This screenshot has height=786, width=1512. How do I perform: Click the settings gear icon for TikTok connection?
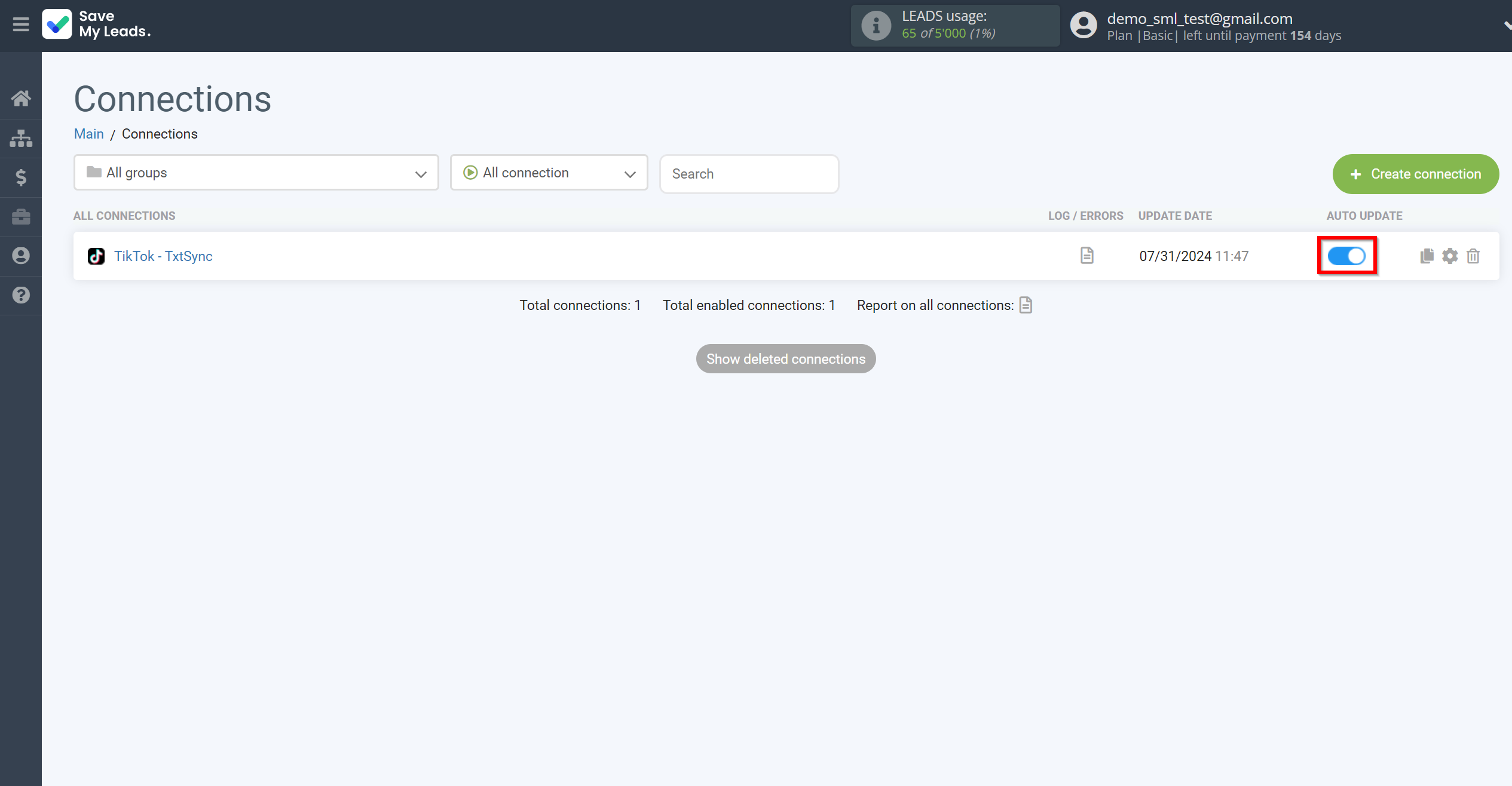(x=1450, y=255)
